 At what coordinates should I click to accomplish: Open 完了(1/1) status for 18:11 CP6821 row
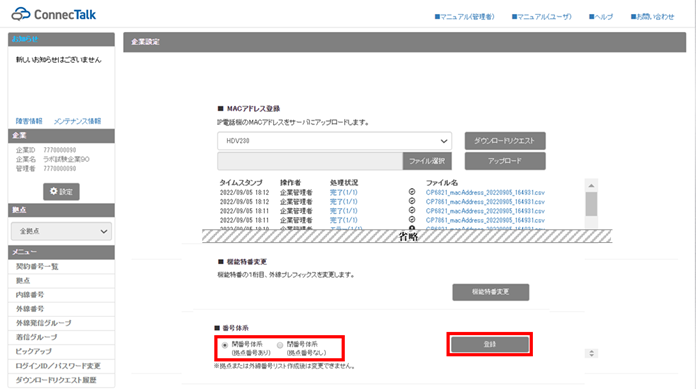click(344, 211)
